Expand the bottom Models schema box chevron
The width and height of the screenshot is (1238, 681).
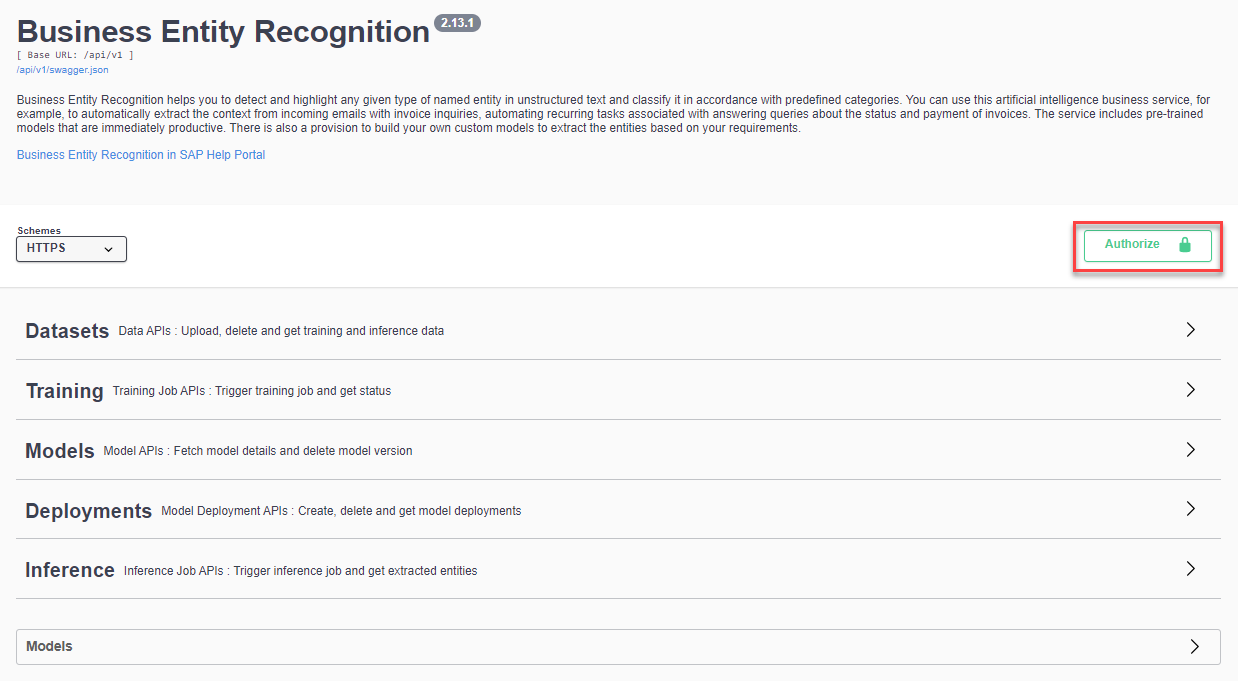[1194, 646]
